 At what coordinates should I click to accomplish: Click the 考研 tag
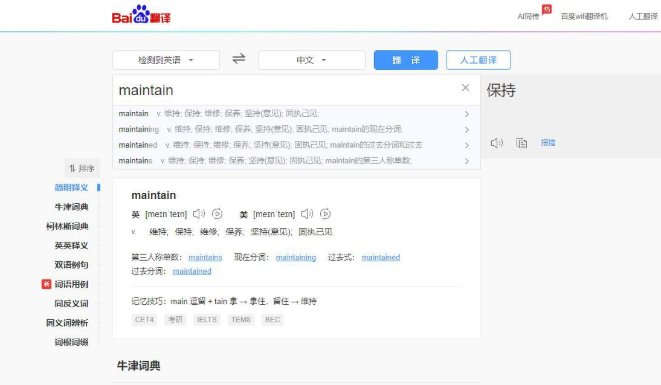(175, 320)
